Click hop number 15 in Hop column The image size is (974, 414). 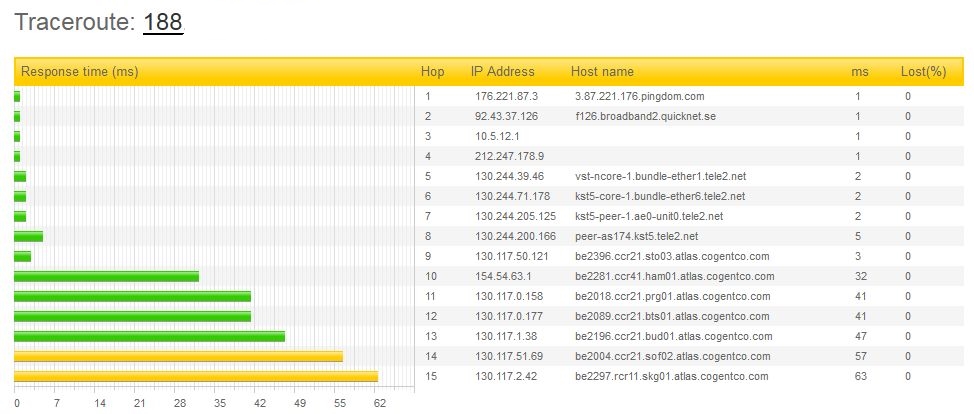pos(430,376)
